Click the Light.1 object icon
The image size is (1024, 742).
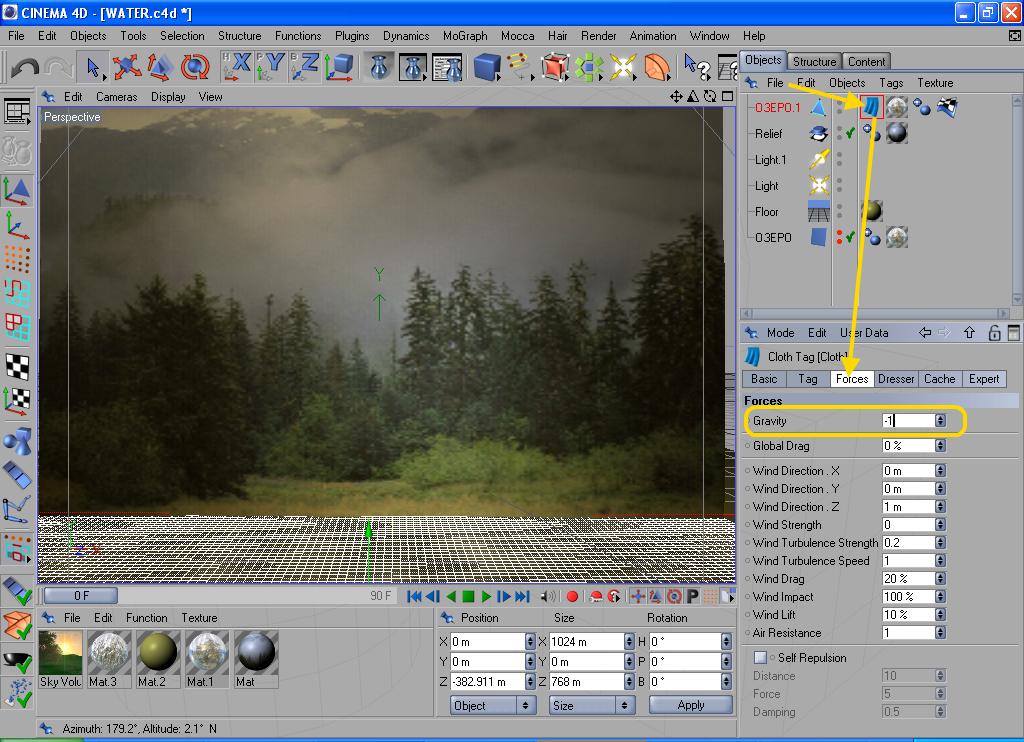pyautogui.click(x=819, y=160)
